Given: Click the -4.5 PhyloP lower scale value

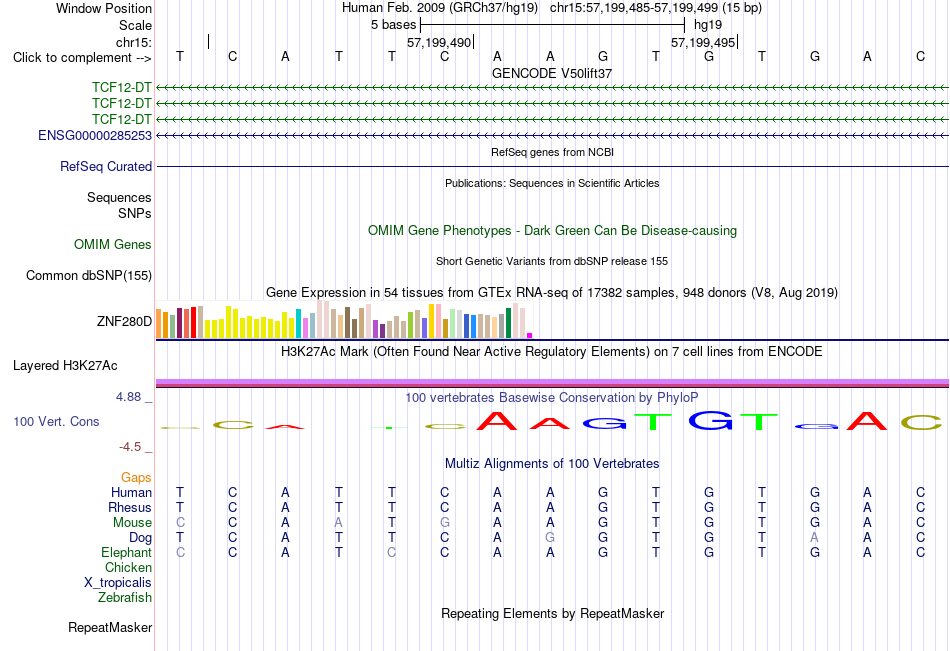Looking at the screenshot, I should click(x=130, y=447).
